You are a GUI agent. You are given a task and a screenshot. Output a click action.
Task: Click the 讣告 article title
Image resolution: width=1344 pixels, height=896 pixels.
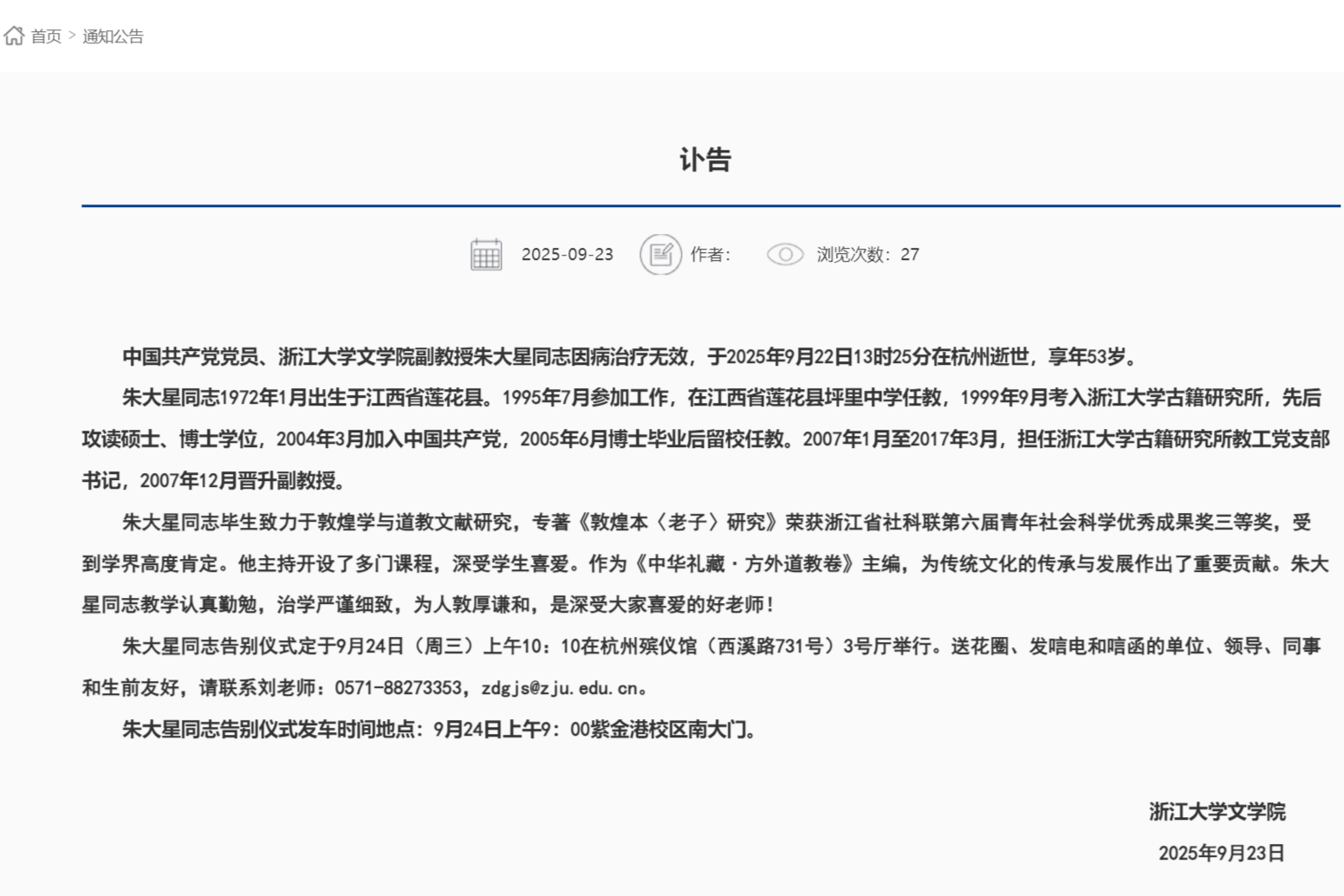click(705, 160)
